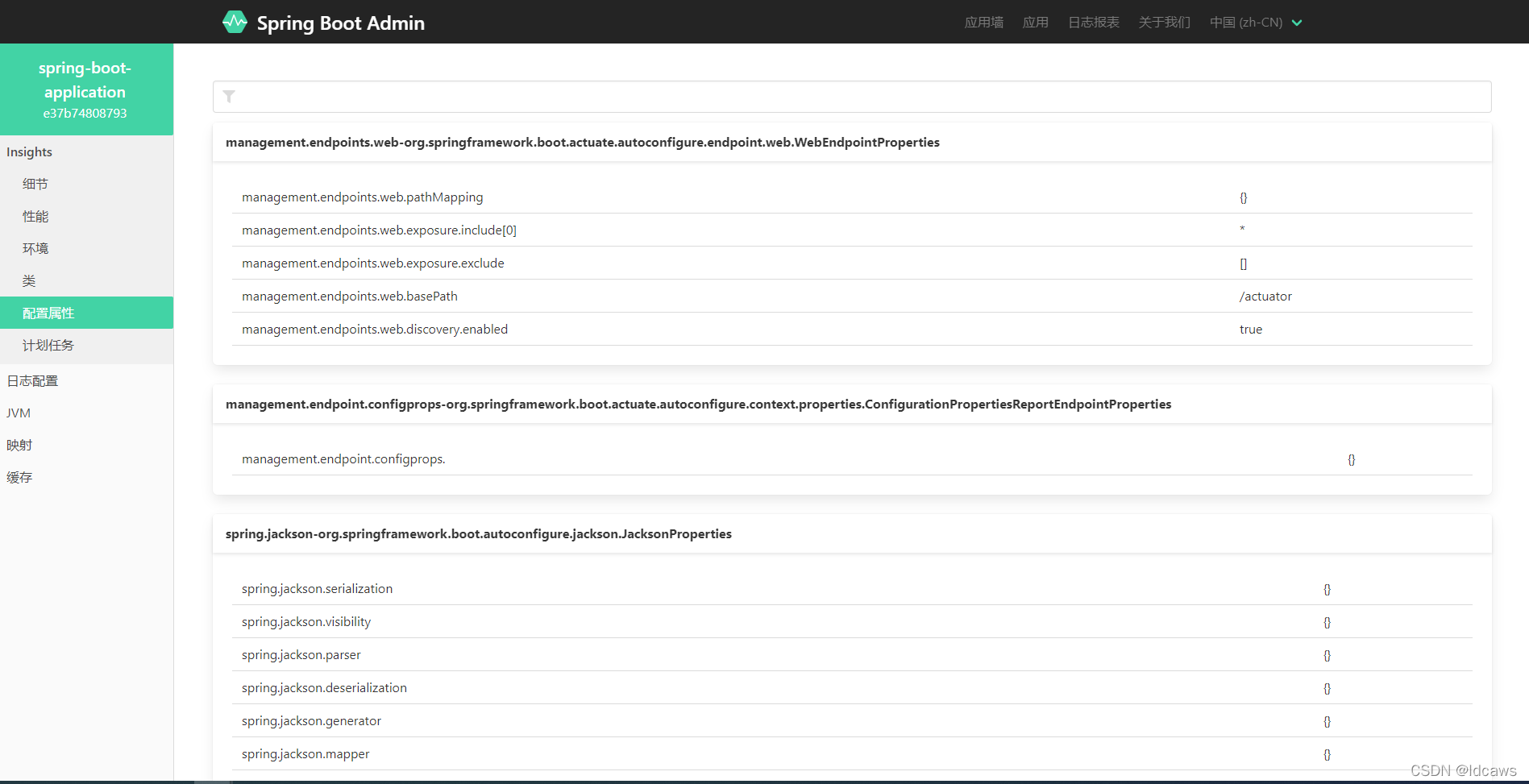This screenshot has width=1529, height=784.
Task: Click management.endpoints.web.pathMapping property name
Action: [x=363, y=197]
